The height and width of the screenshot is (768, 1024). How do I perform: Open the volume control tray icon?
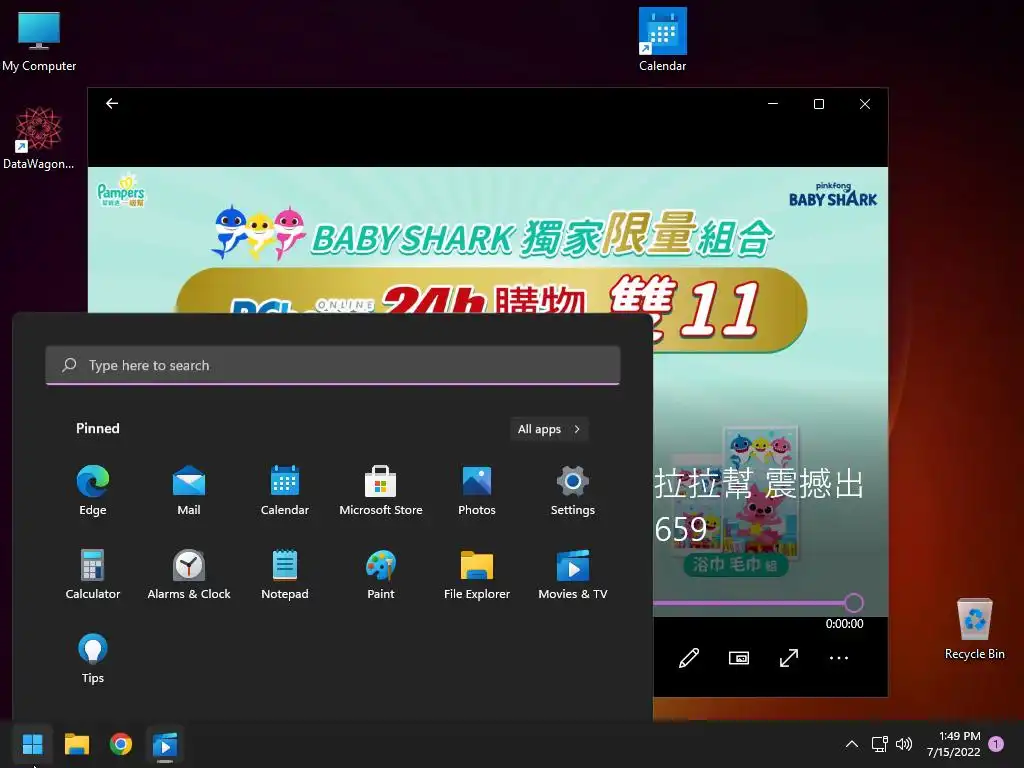(904, 744)
